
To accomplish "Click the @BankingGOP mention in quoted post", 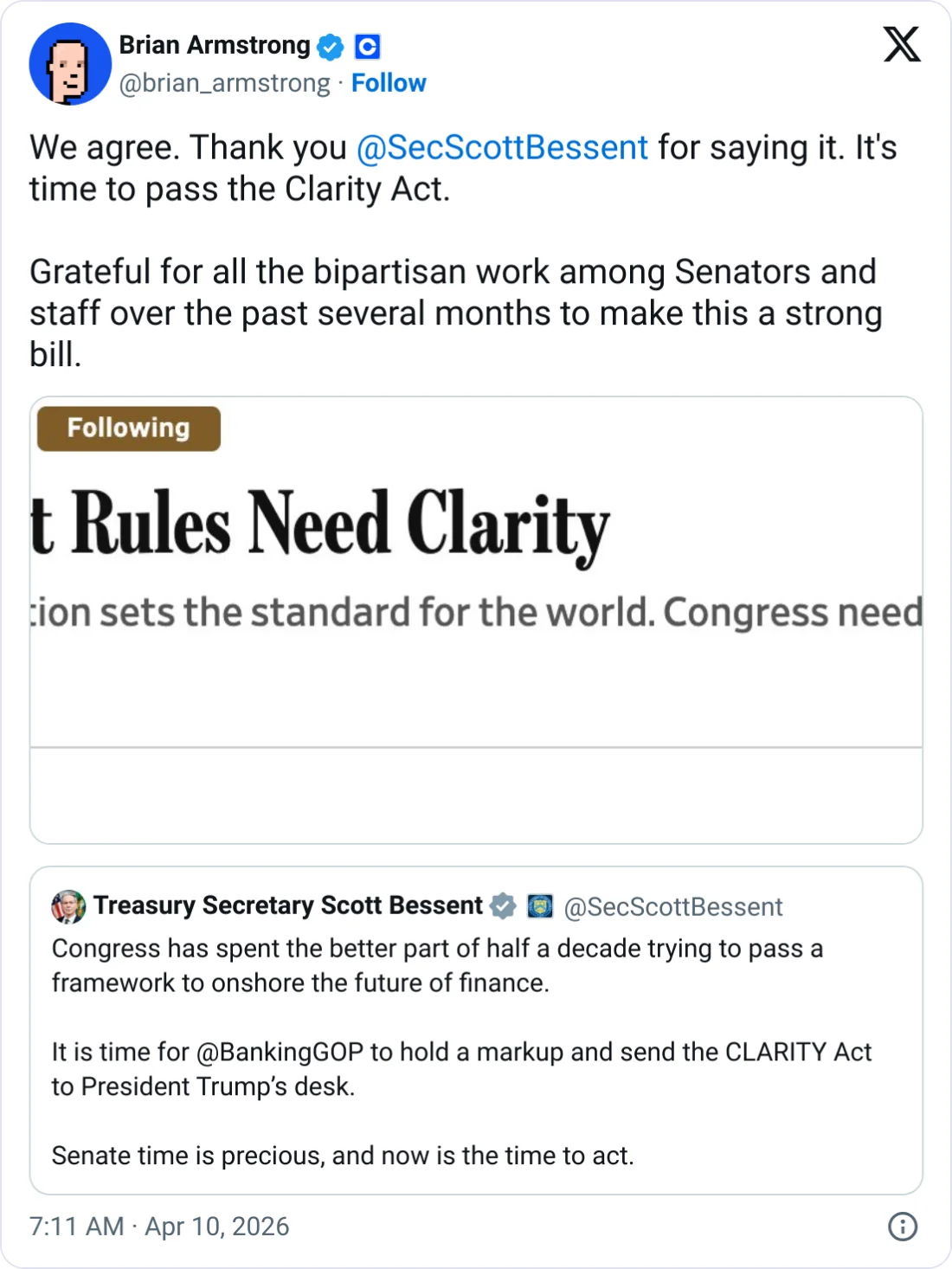I will click(280, 1053).
